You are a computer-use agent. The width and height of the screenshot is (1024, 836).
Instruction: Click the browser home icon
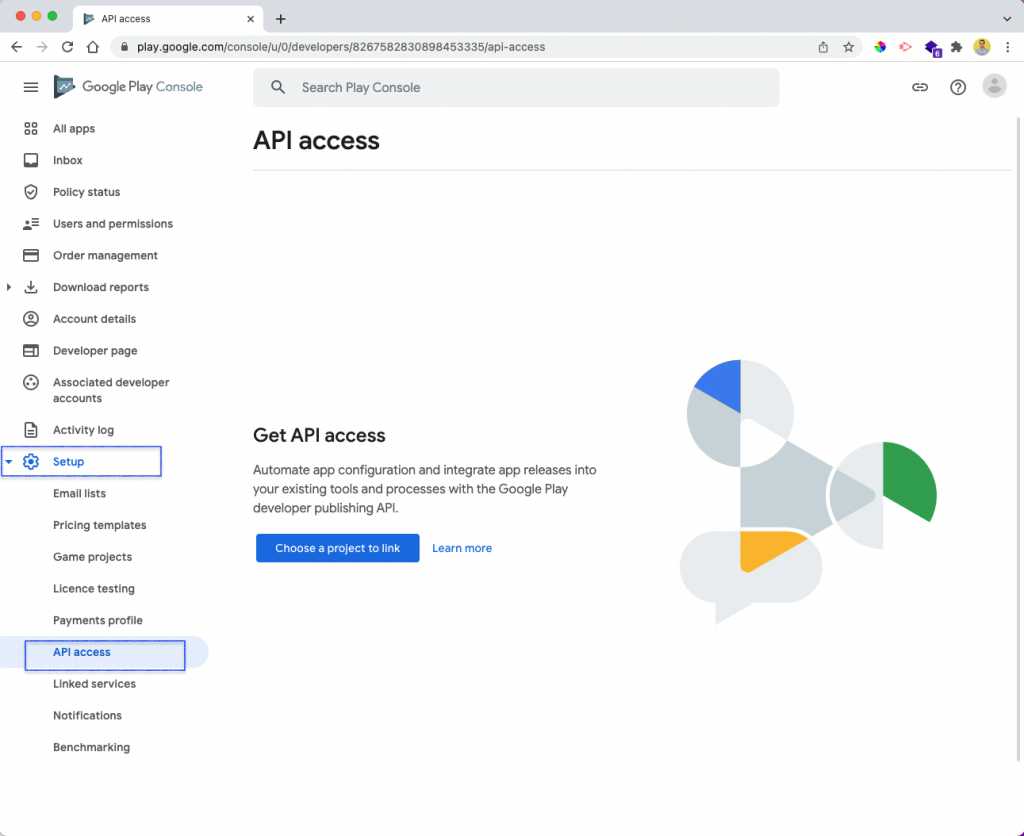pyautogui.click(x=93, y=47)
